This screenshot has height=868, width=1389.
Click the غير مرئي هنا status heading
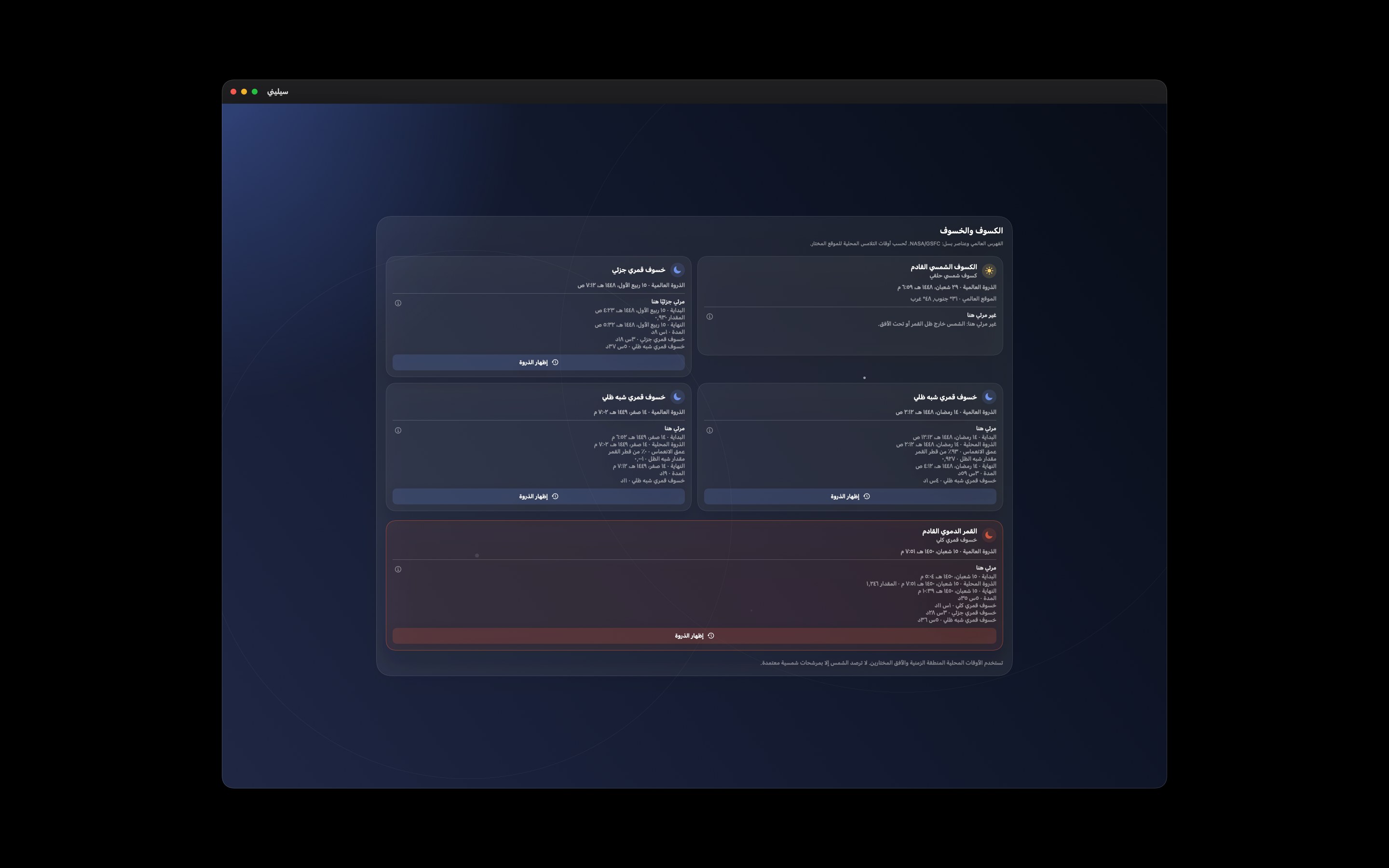tap(981, 315)
